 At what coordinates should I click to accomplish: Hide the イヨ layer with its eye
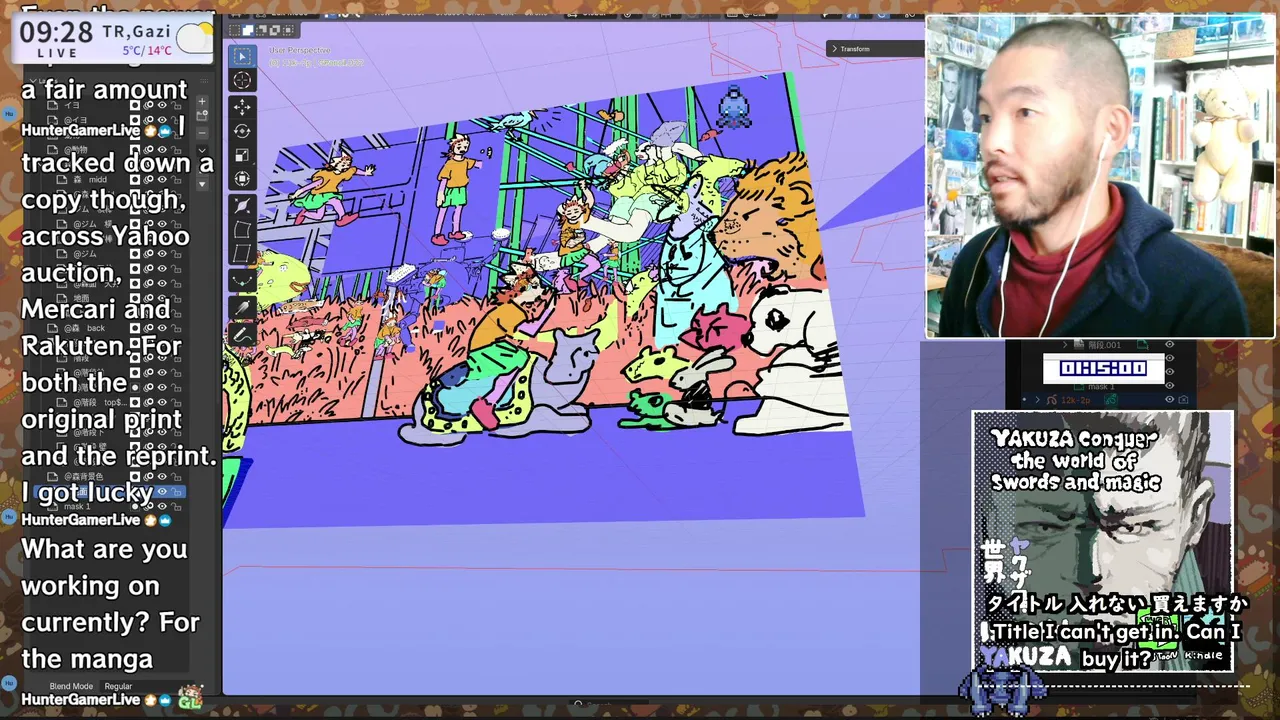[x=161, y=105]
